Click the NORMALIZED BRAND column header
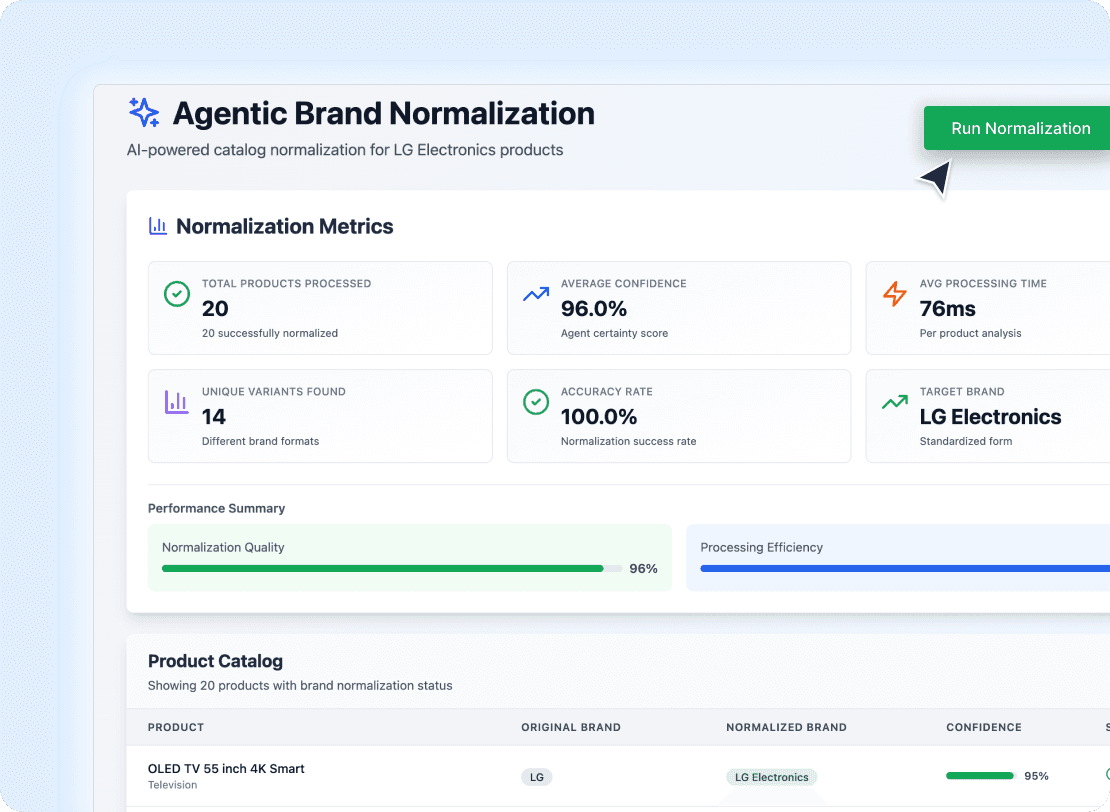 click(786, 727)
